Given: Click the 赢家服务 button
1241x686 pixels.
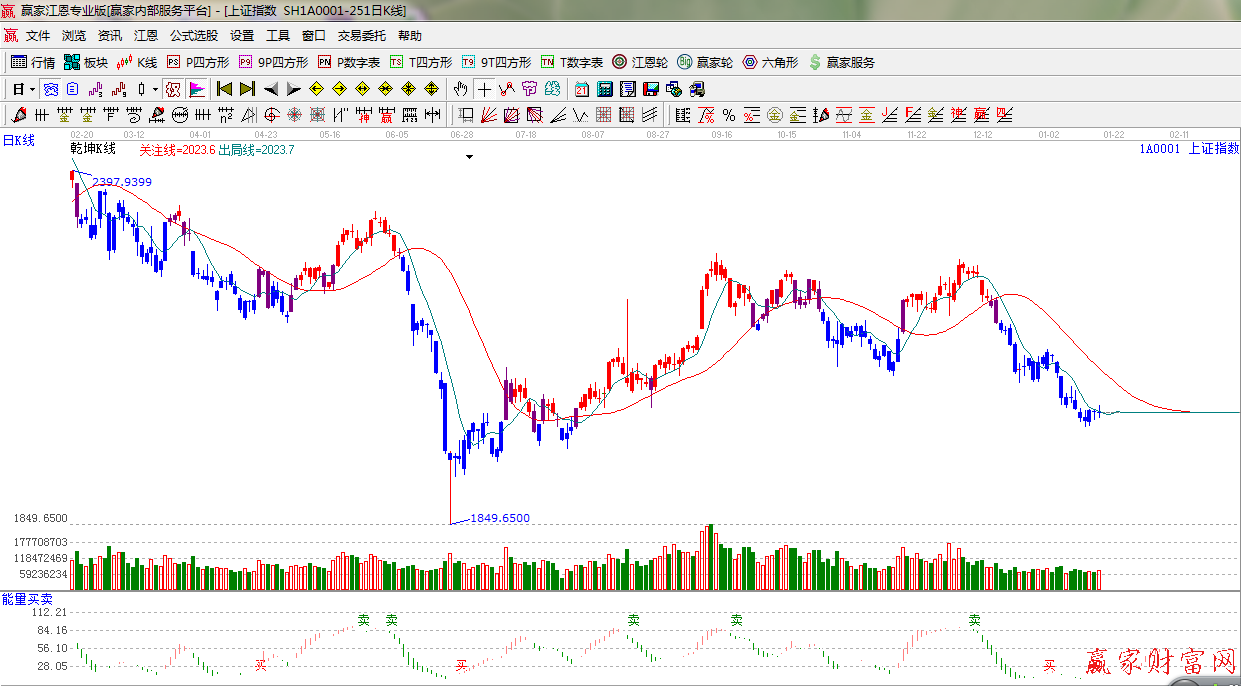Looking at the screenshot, I should click(x=841, y=62).
